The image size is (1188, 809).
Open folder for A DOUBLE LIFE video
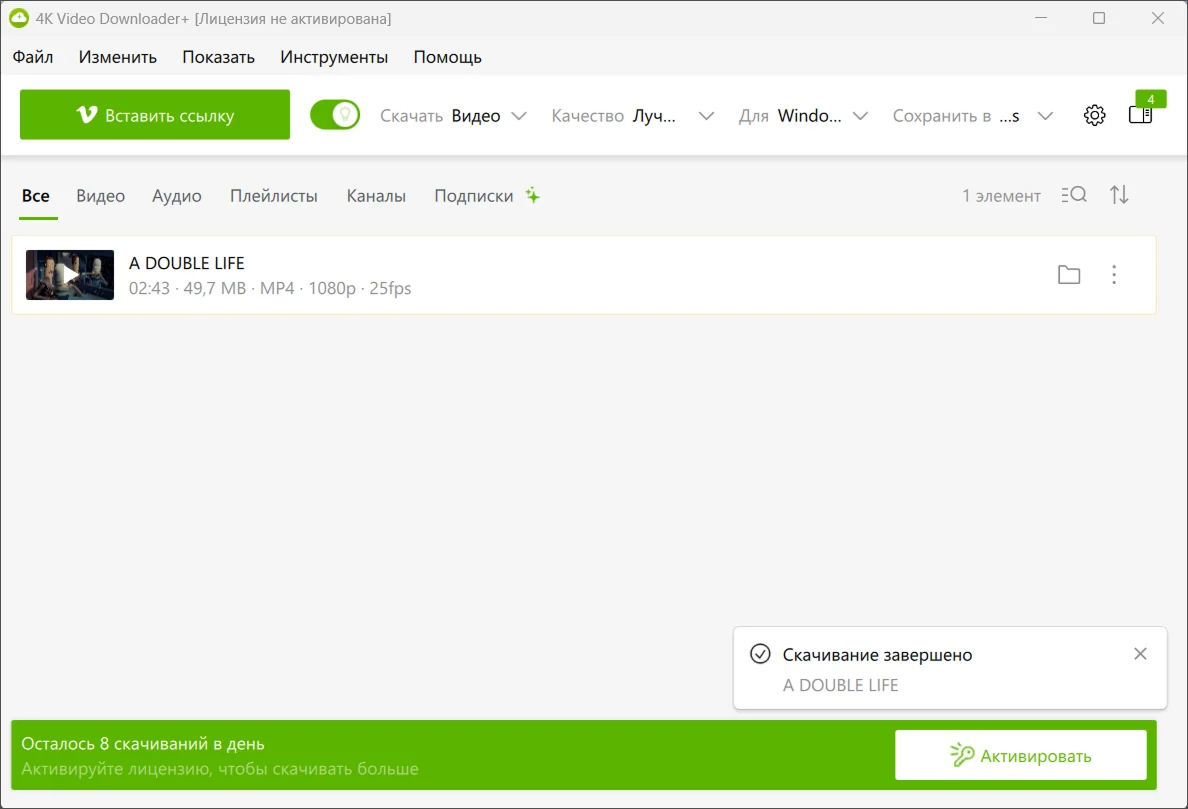point(1069,275)
